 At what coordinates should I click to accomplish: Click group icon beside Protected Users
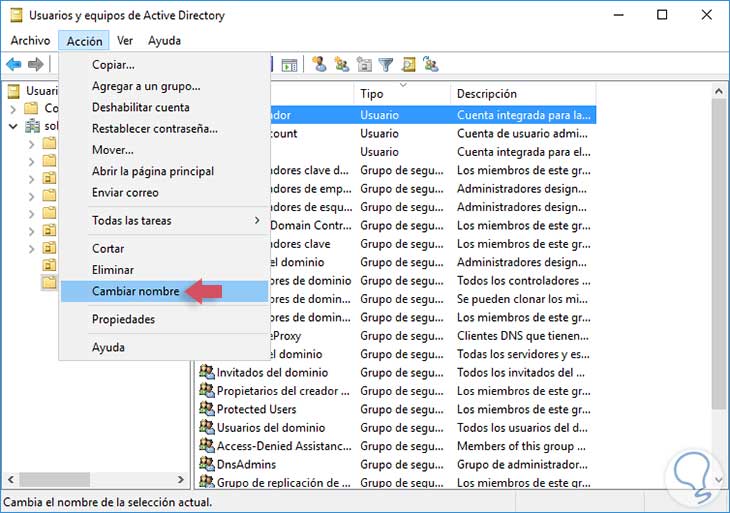point(206,409)
